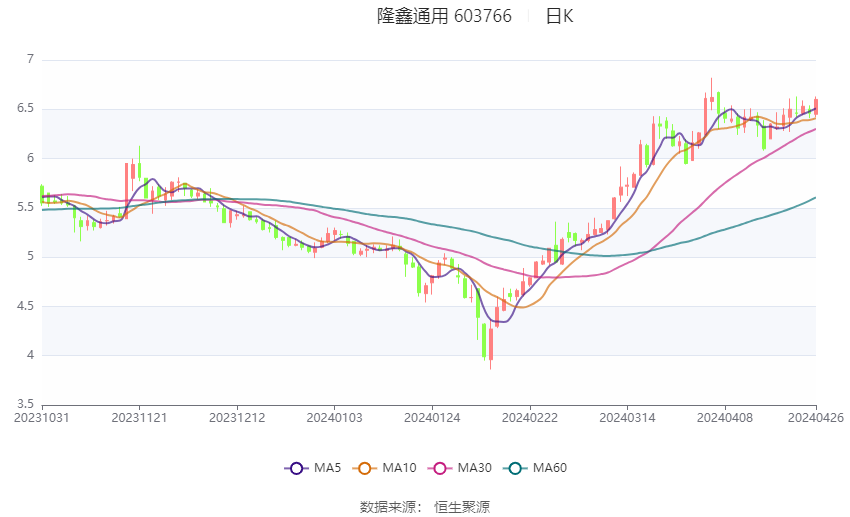Select the 20231121 date axis label
This screenshot has height=517, width=850.
pos(139,418)
